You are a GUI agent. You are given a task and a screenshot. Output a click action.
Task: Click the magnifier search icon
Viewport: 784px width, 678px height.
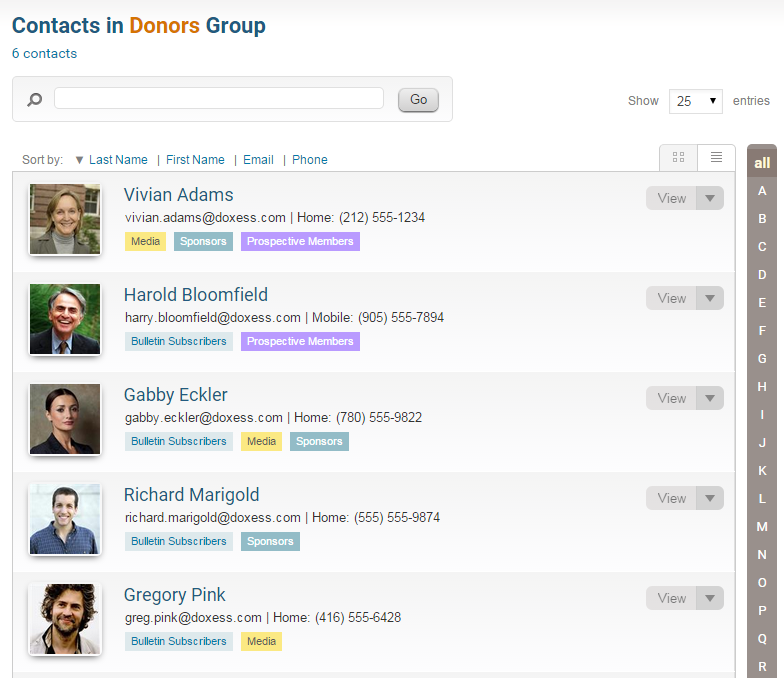point(34,100)
